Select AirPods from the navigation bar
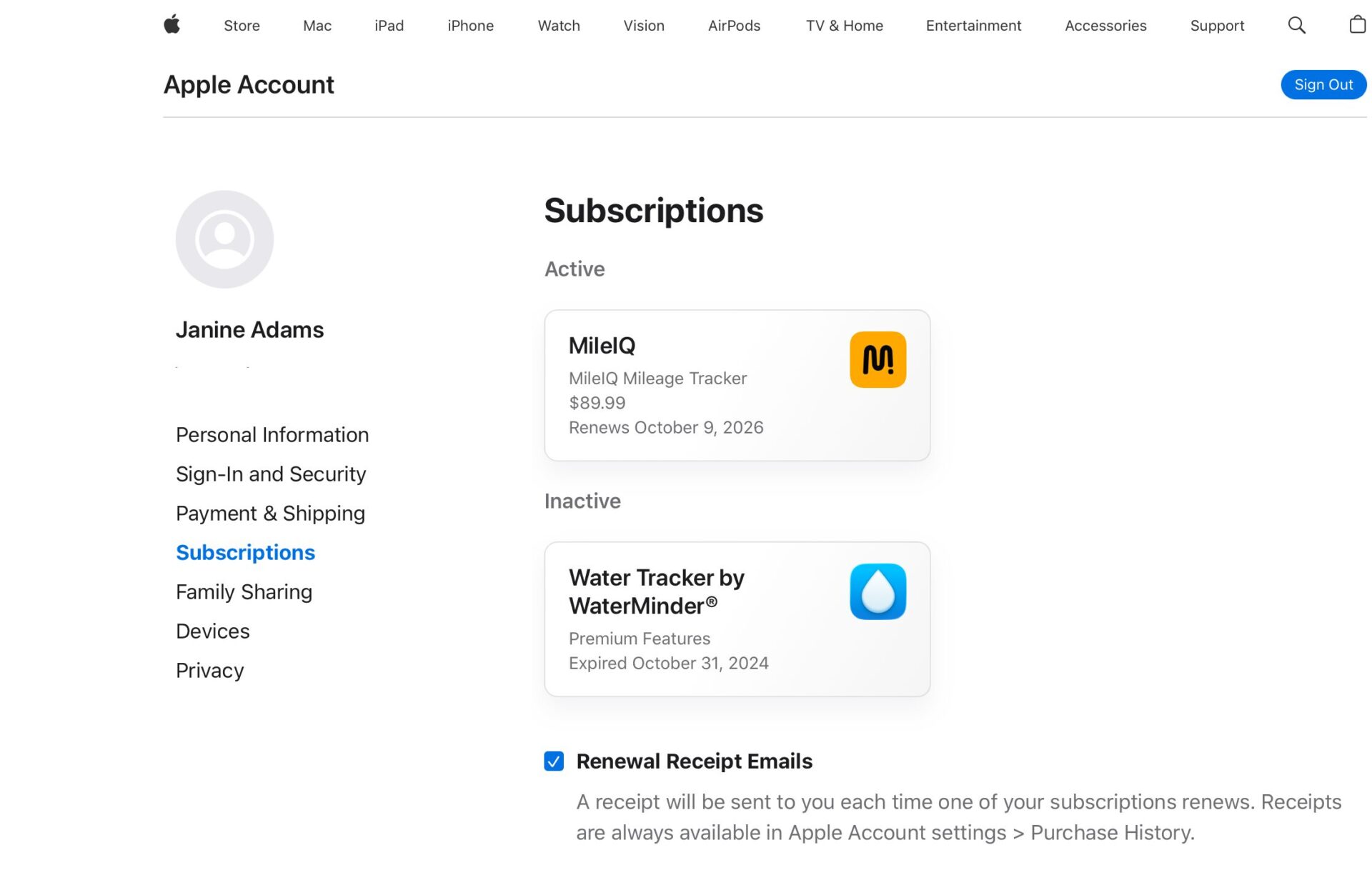This screenshot has height=890, width=1372. pos(734,25)
